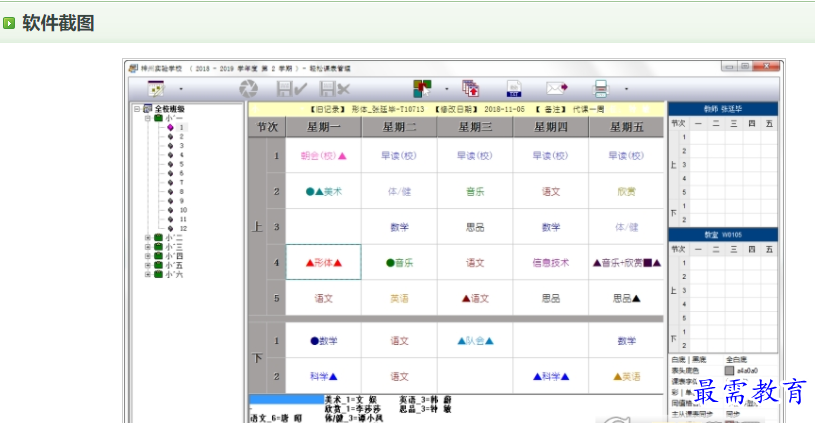Collapse the 小一 grade tree node

(147, 118)
